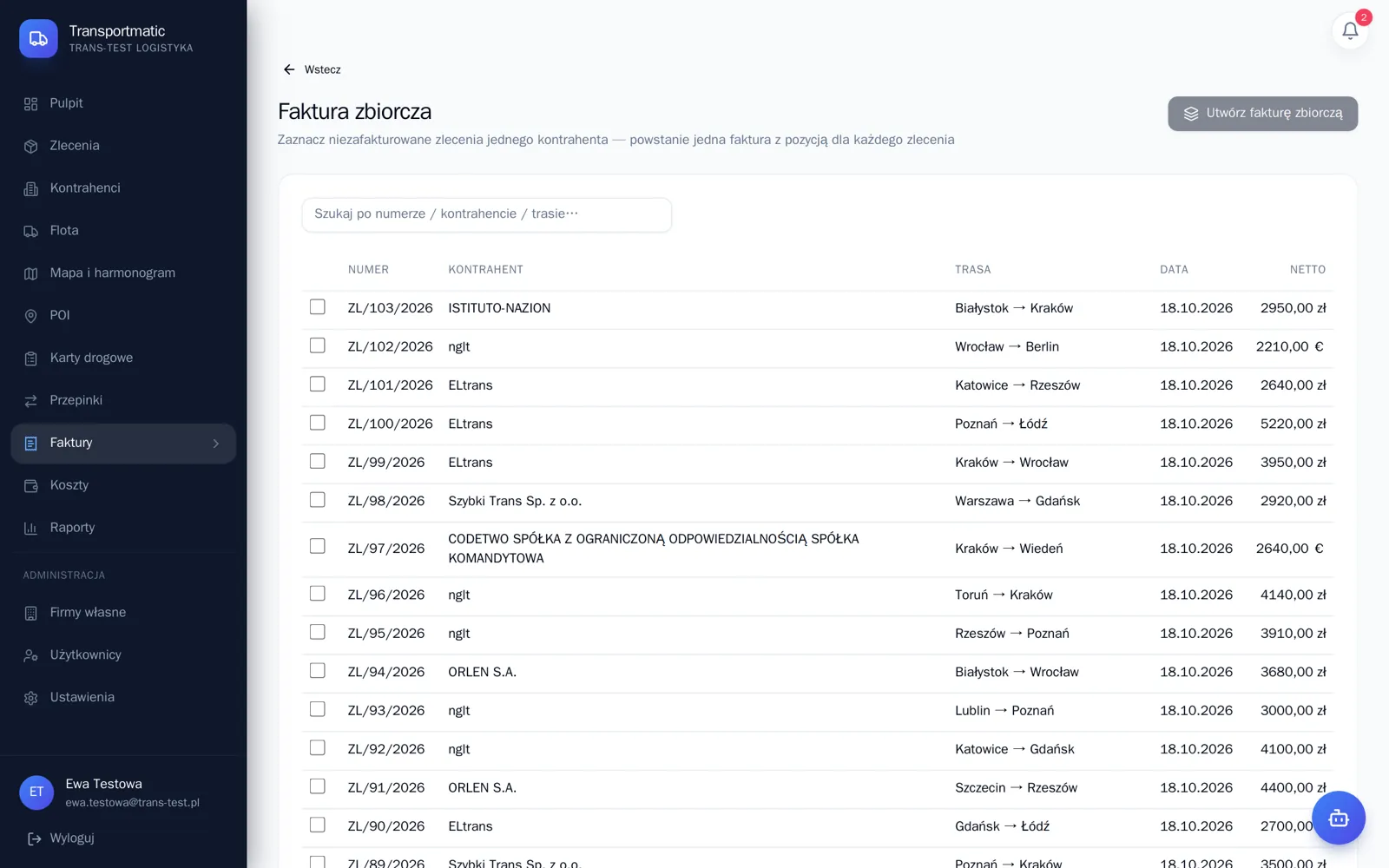The width and height of the screenshot is (1389, 868).
Task: Click the KONTRAHENT column header
Action: tap(485, 270)
